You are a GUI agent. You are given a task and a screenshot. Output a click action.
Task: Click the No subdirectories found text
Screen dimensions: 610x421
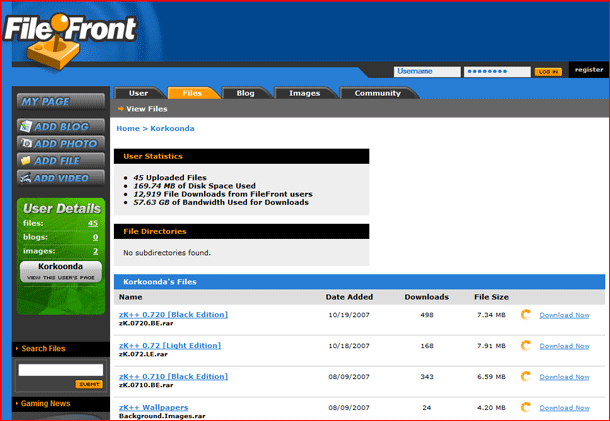pos(167,253)
